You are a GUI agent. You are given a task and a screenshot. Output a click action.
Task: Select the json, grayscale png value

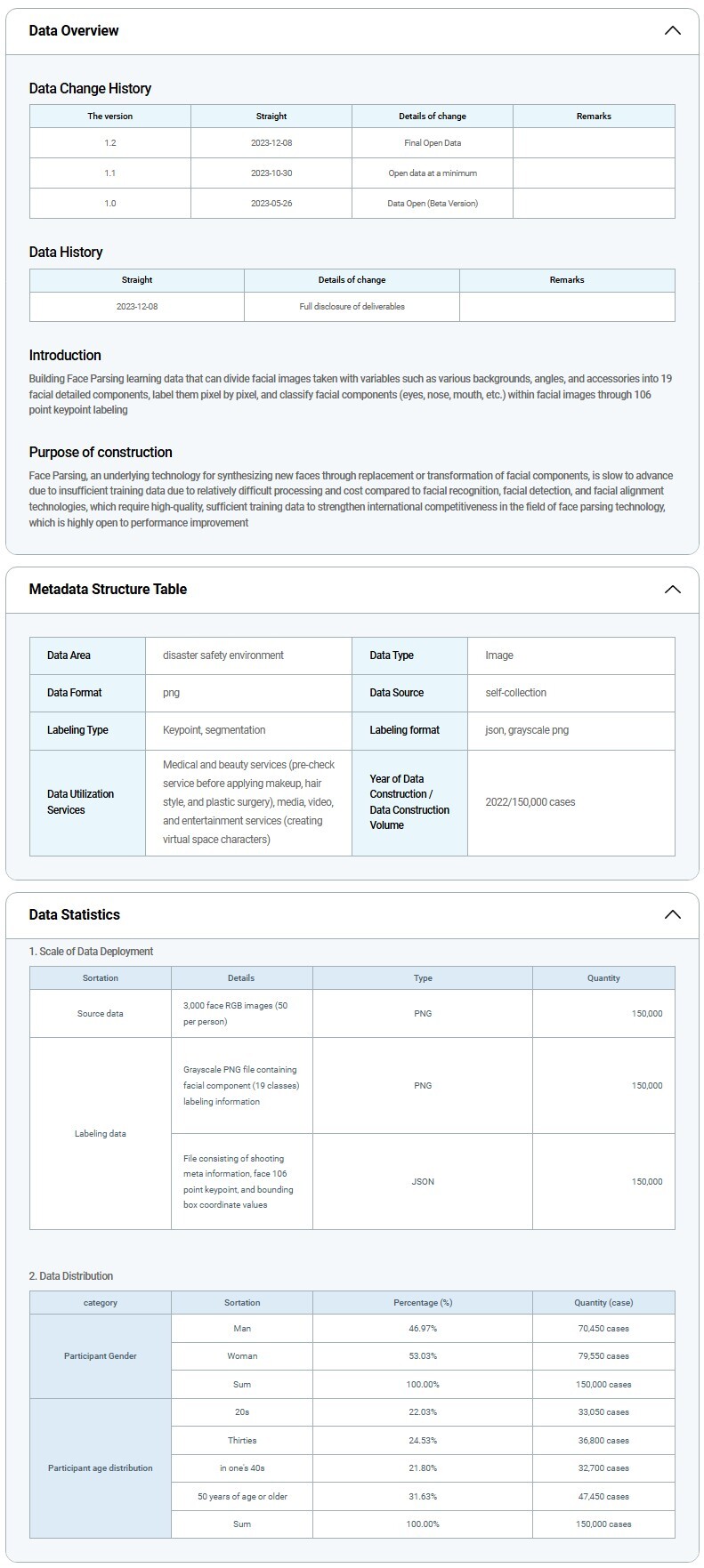527,730
